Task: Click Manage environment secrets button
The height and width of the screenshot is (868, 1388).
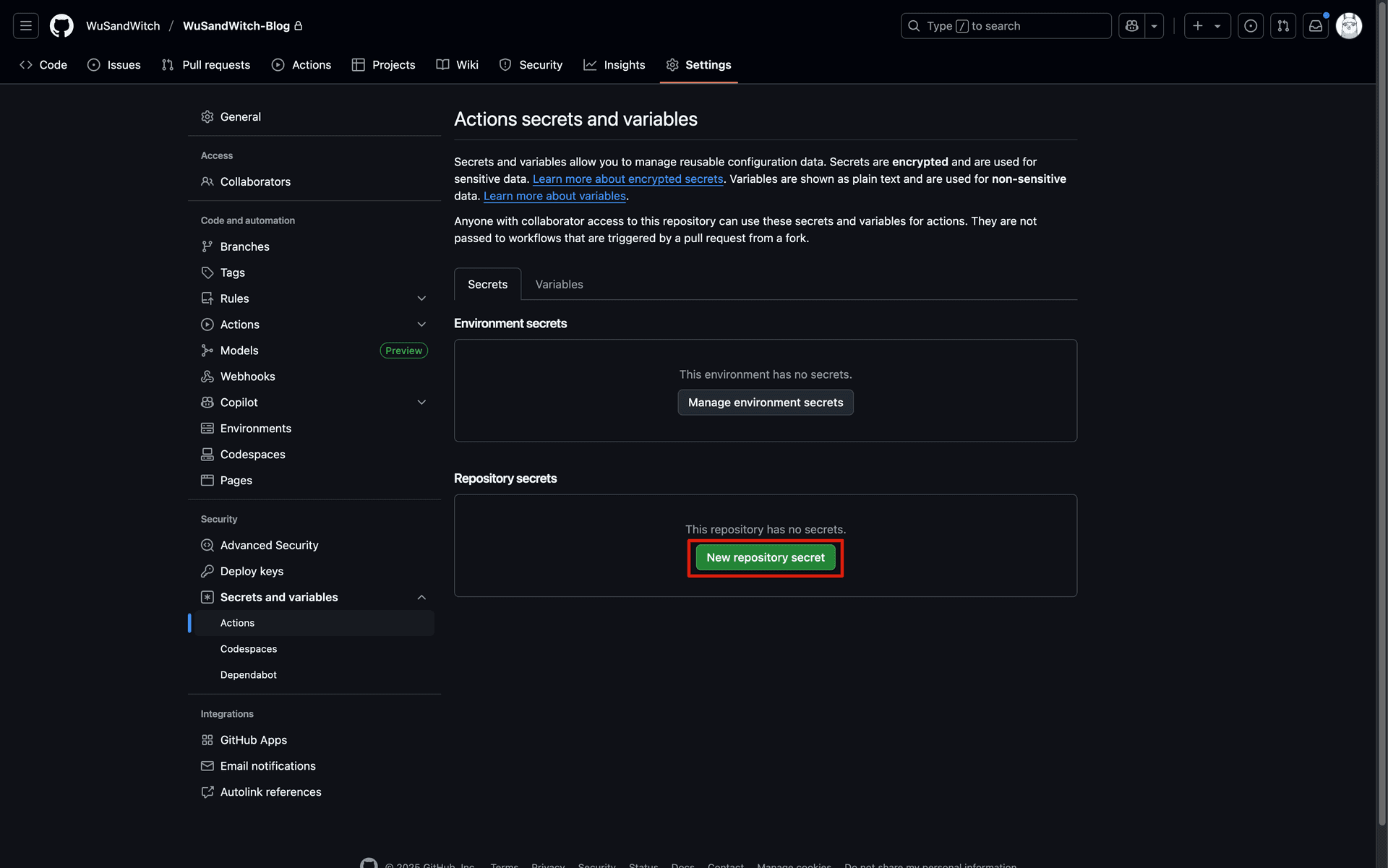Action: click(765, 403)
